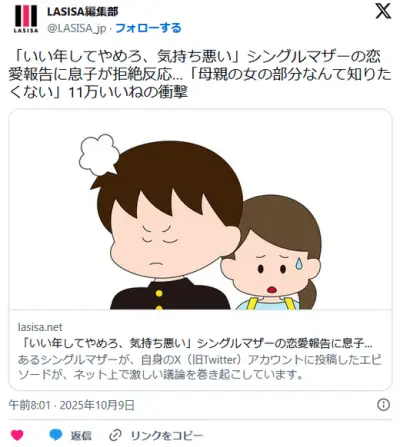Click the worried mother character in the image
The width and height of the screenshot is (400, 447).
click(x=272, y=253)
